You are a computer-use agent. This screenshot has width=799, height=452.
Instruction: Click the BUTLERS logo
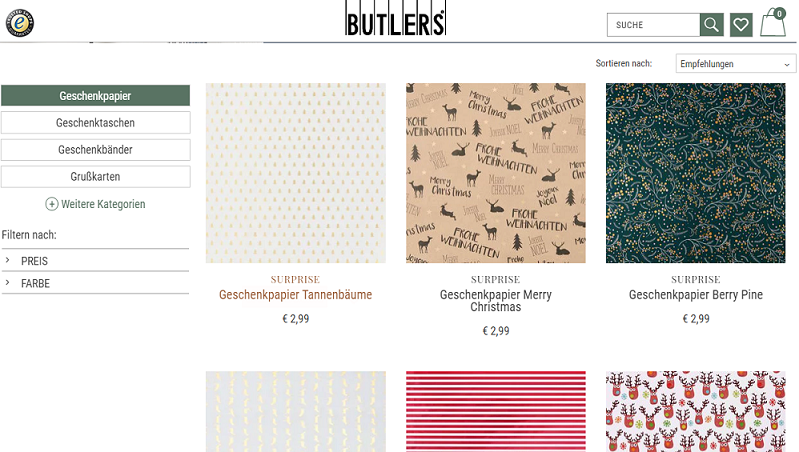point(395,18)
